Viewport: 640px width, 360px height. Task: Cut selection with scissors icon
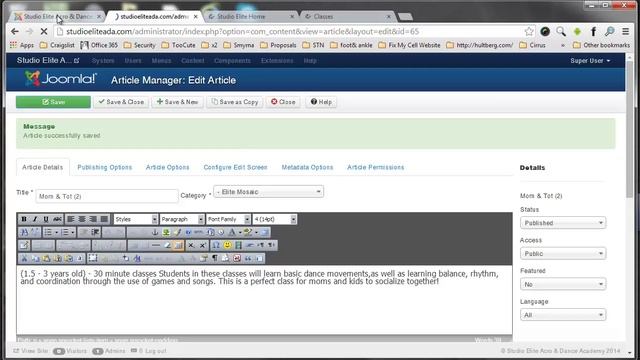point(24,258)
